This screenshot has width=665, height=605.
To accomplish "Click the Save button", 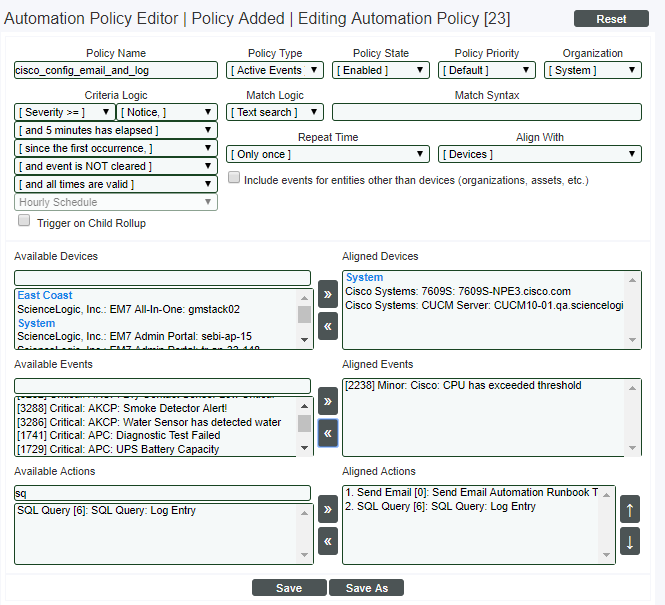I will click(288, 588).
